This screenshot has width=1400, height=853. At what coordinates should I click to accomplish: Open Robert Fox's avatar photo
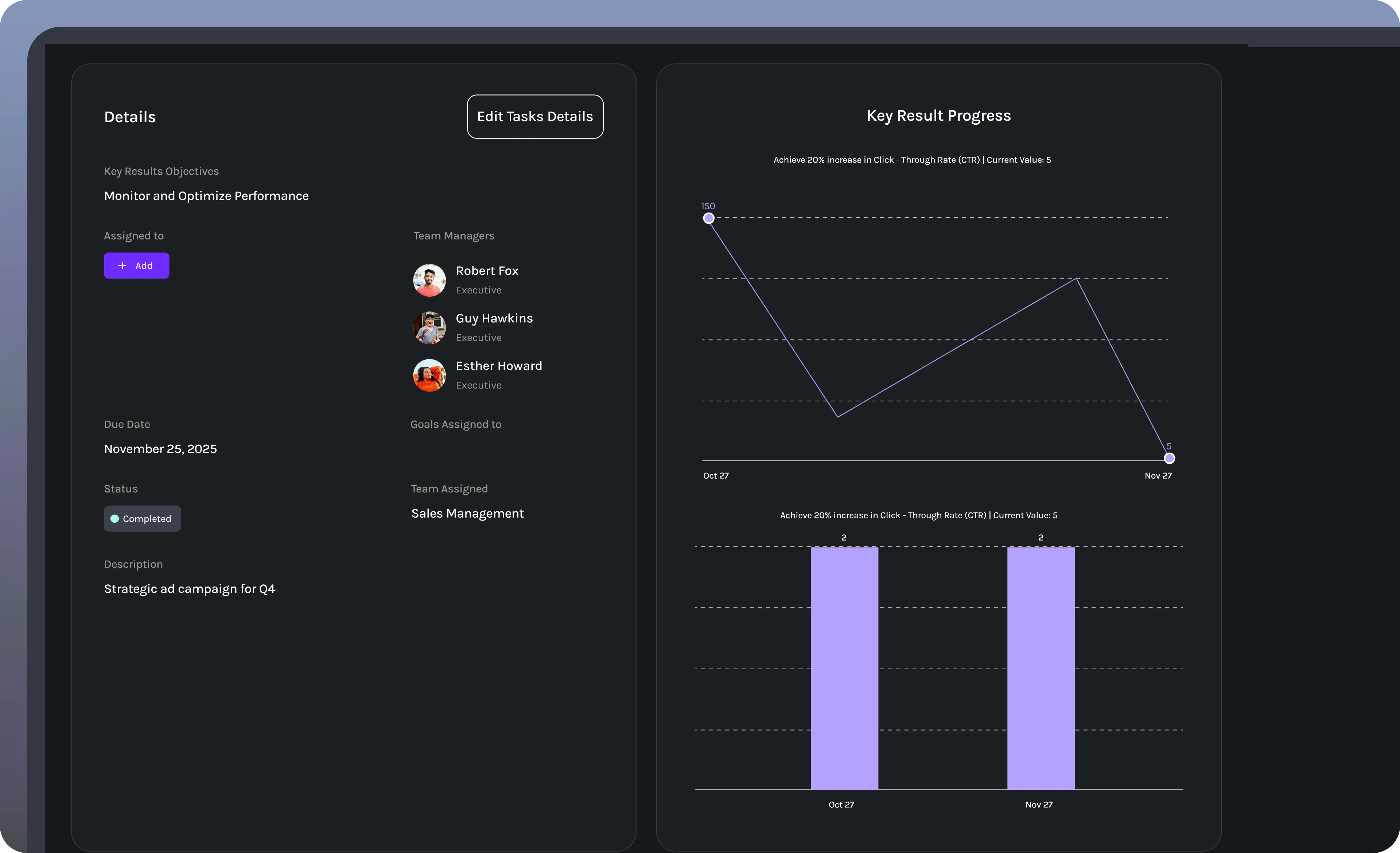coord(429,280)
